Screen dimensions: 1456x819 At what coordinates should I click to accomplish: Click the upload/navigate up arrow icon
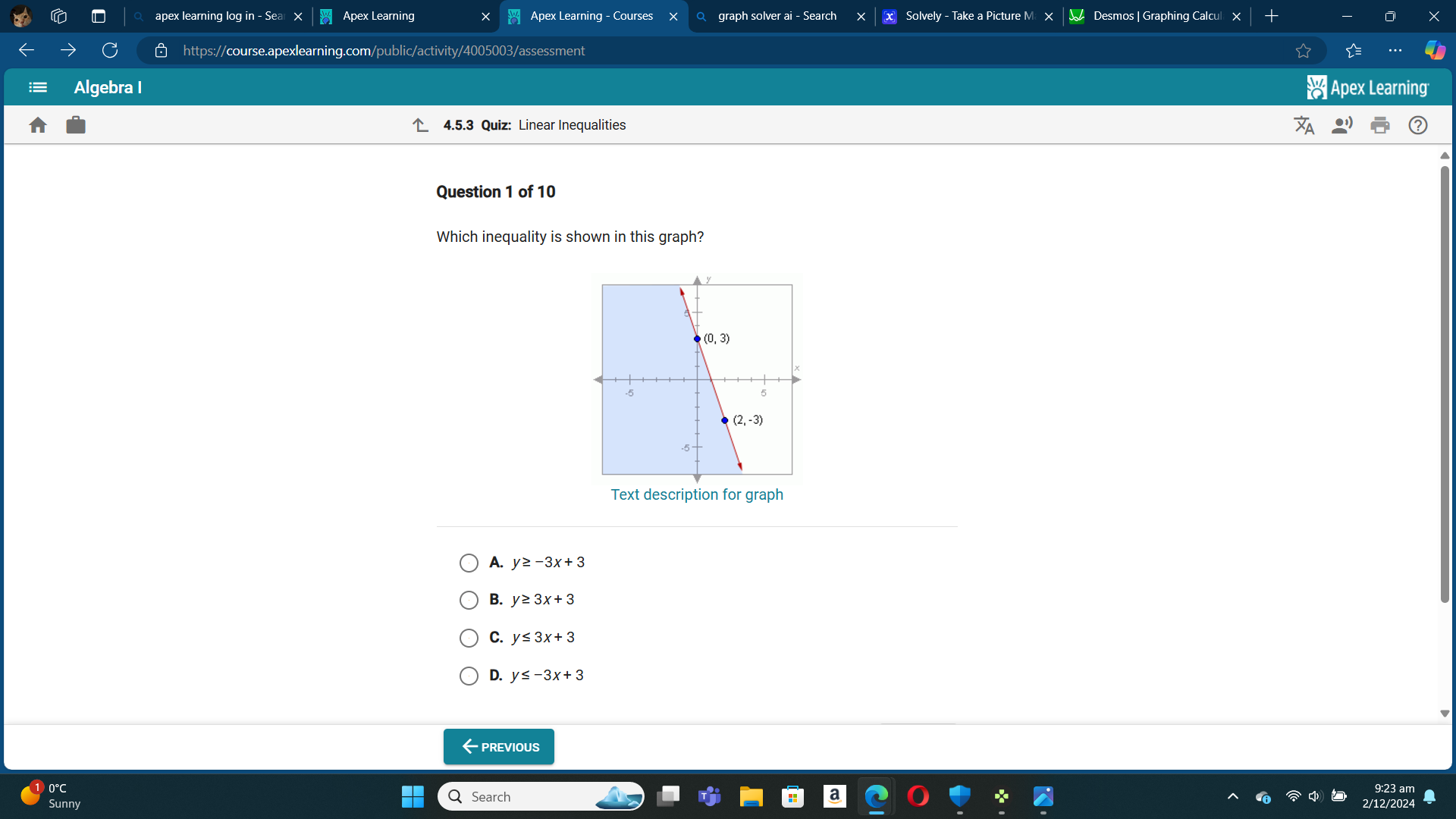[x=420, y=124]
